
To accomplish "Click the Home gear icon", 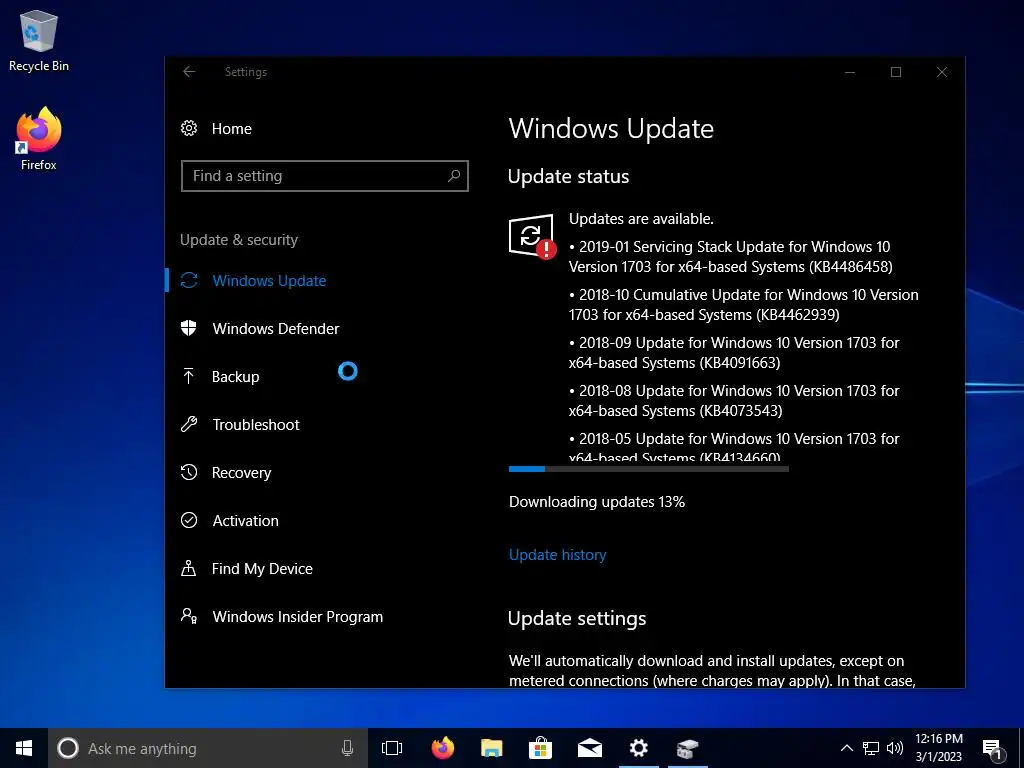I will point(189,128).
